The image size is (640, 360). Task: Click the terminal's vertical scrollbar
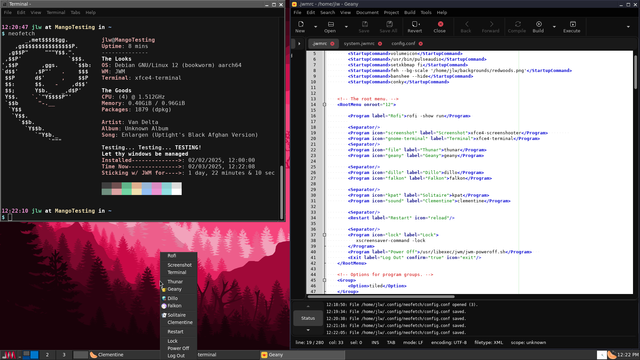click(281, 192)
